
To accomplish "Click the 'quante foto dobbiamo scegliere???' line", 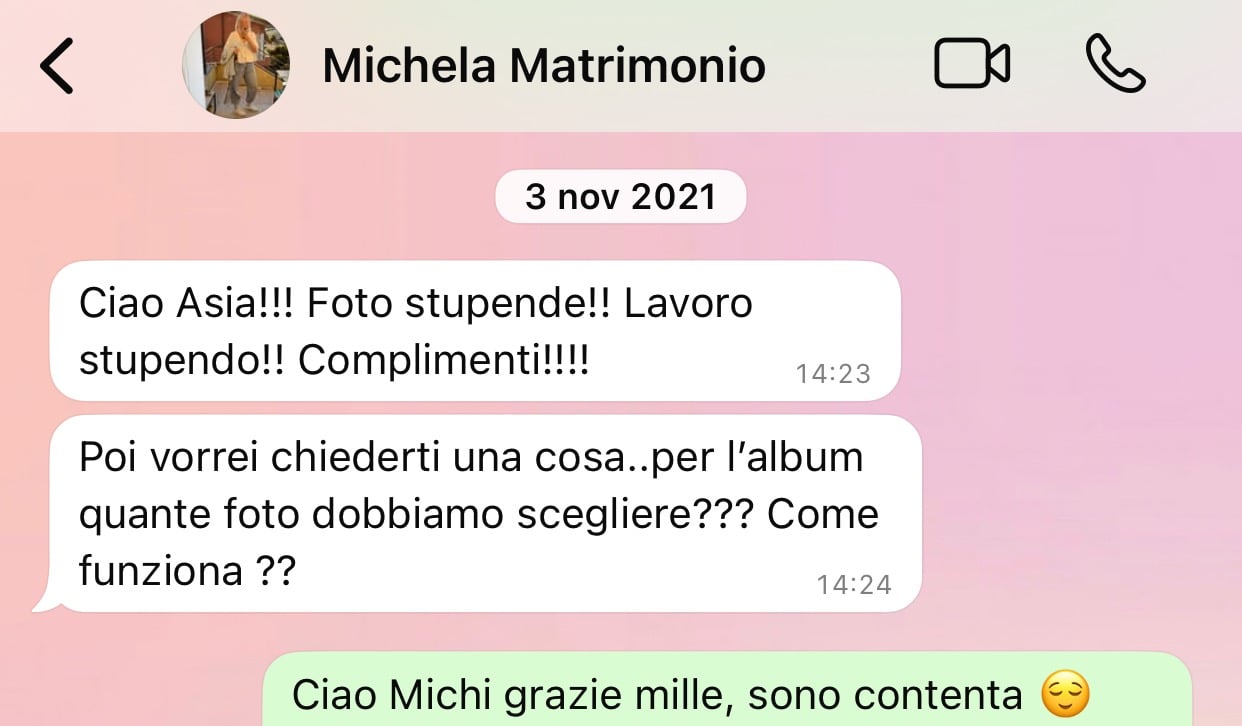I will pos(416,514).
